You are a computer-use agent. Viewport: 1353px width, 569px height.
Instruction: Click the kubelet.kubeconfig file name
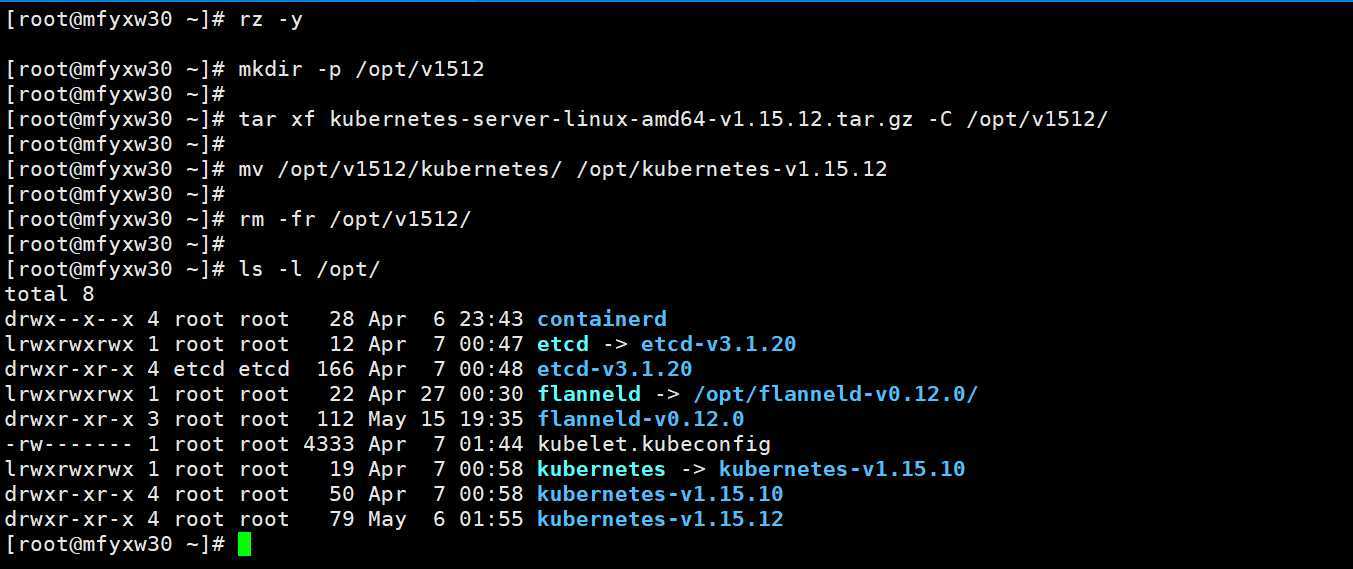653,444
